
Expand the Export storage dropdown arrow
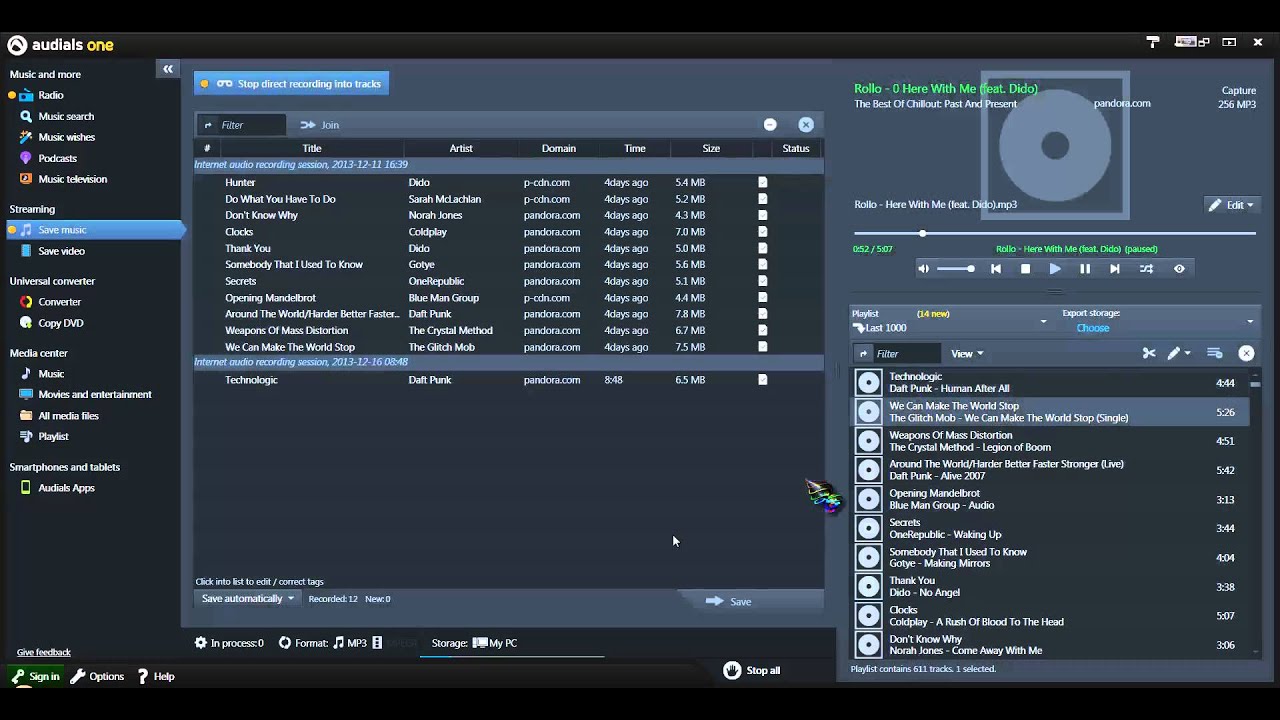click(1250, 321)
